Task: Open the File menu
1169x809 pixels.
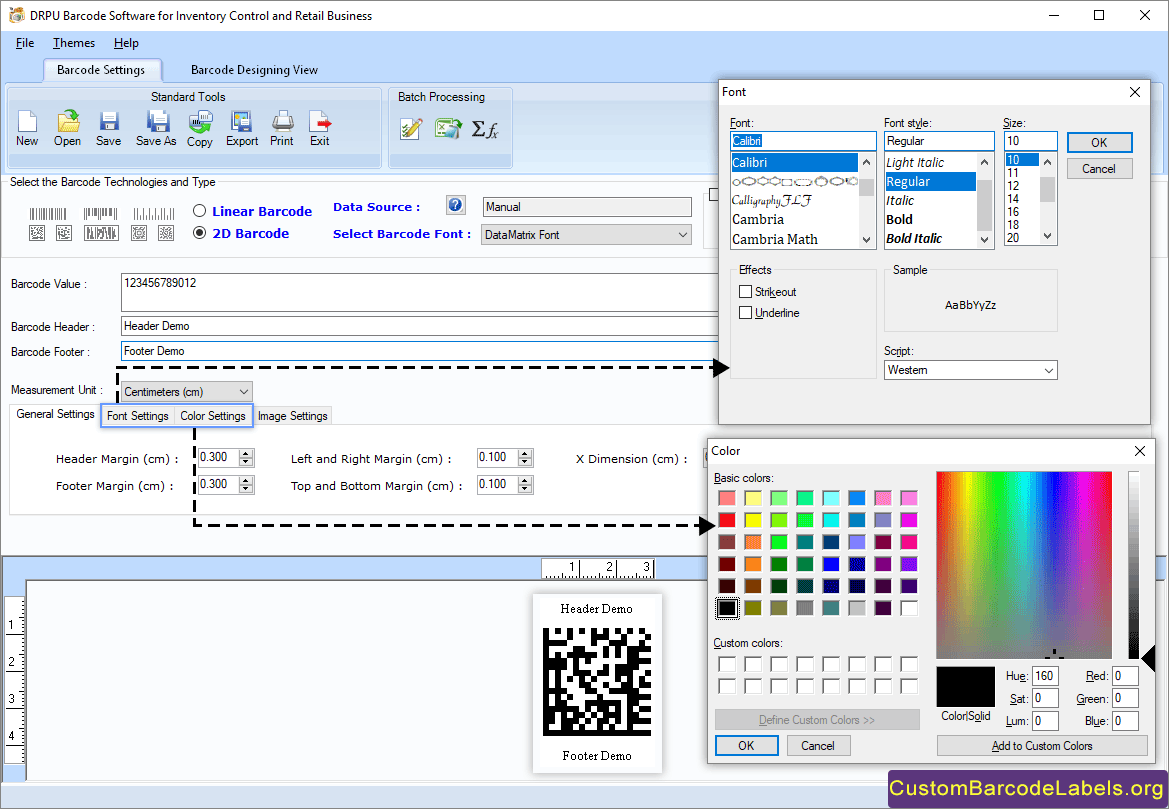Action: (25, 43)
